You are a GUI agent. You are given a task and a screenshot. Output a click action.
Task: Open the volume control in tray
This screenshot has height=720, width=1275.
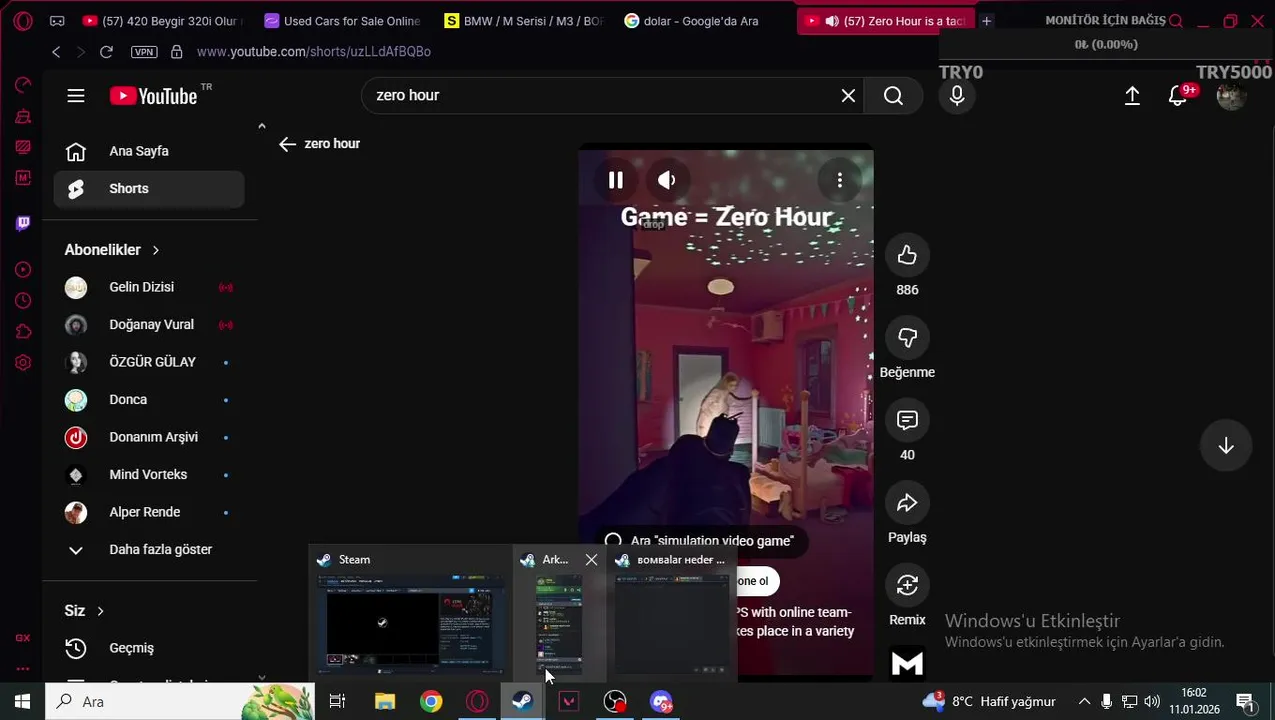tap(1152, 702)
